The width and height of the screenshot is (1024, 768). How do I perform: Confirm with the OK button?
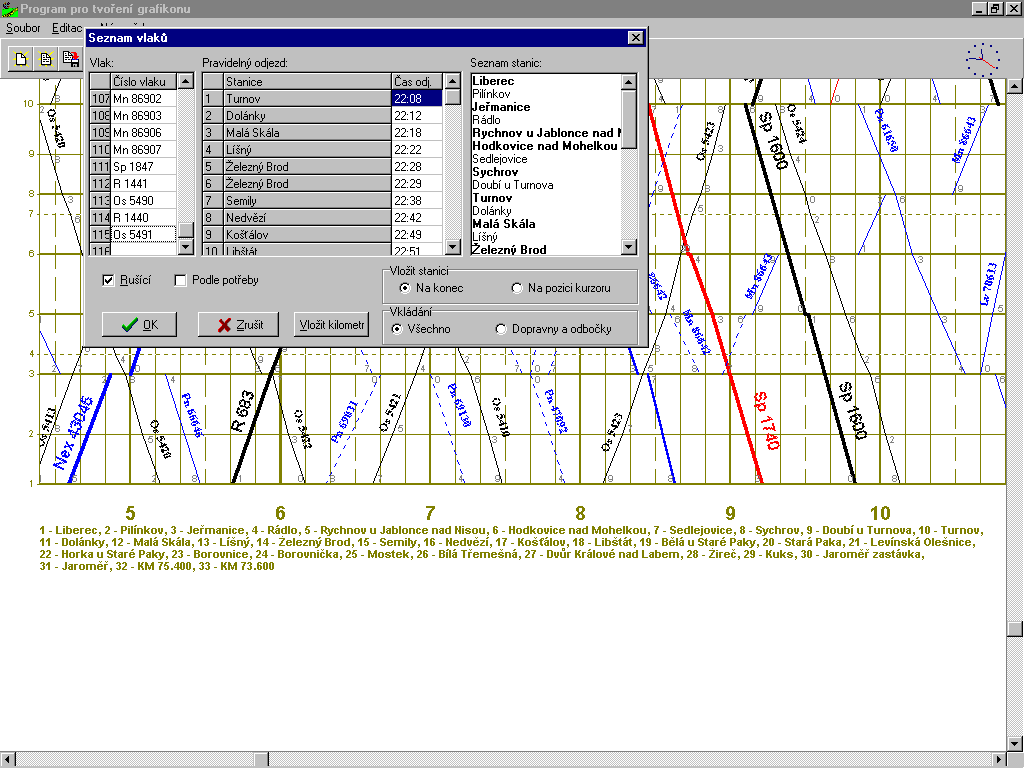tap(139, 325)
